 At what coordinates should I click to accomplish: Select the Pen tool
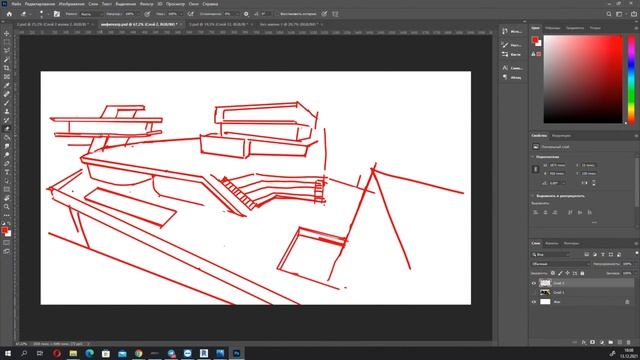7,163
